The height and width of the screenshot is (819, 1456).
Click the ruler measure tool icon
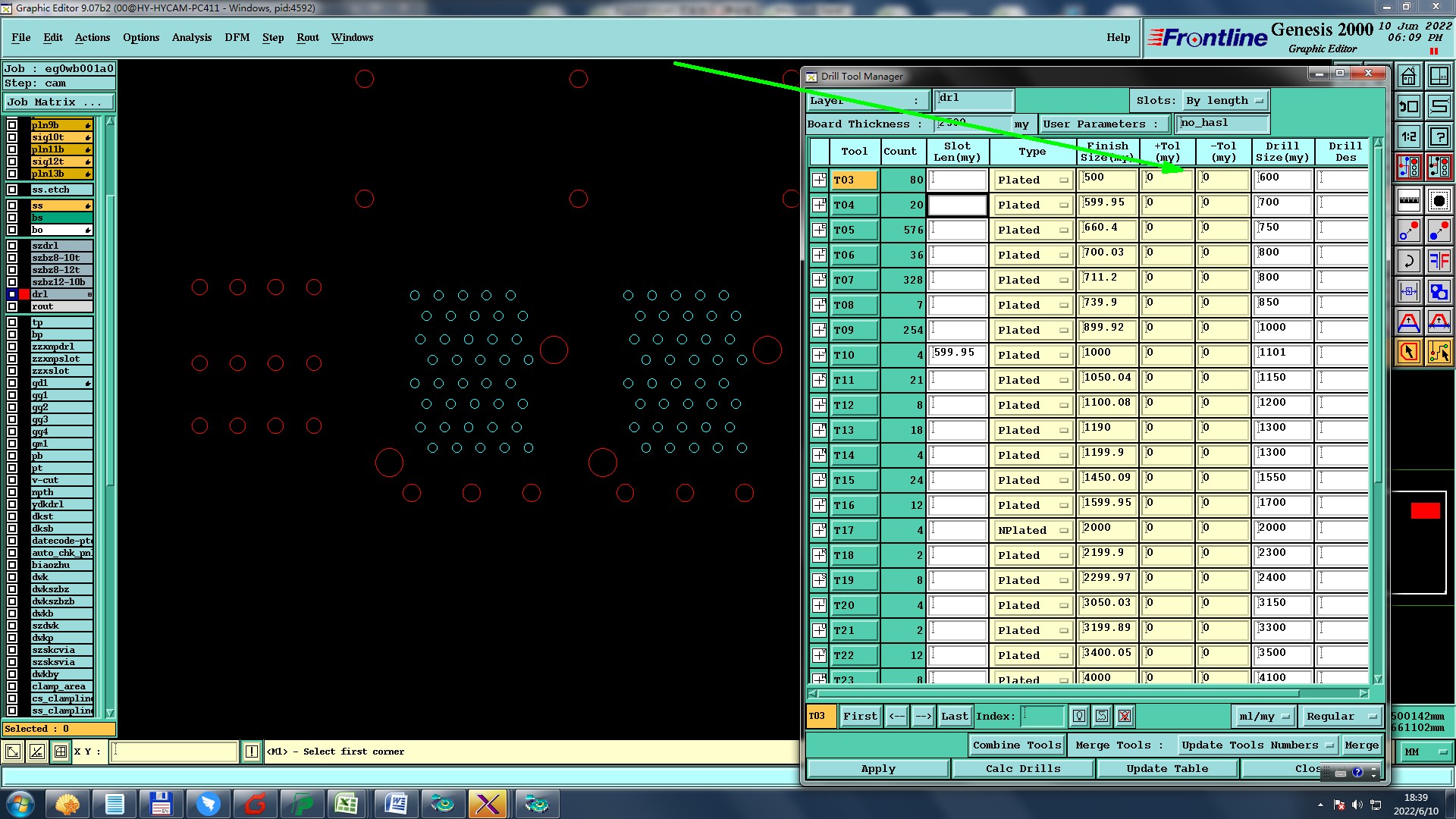[x=1408, y=201]
